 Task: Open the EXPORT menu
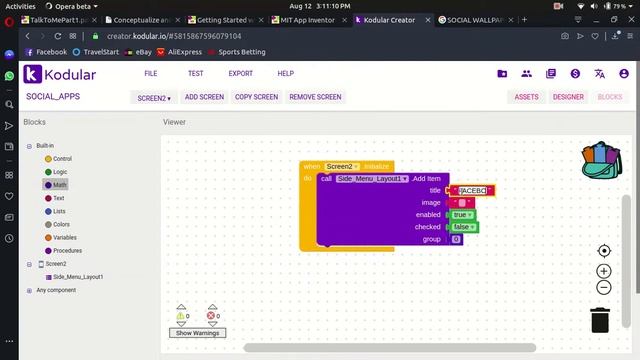point(240,73)
